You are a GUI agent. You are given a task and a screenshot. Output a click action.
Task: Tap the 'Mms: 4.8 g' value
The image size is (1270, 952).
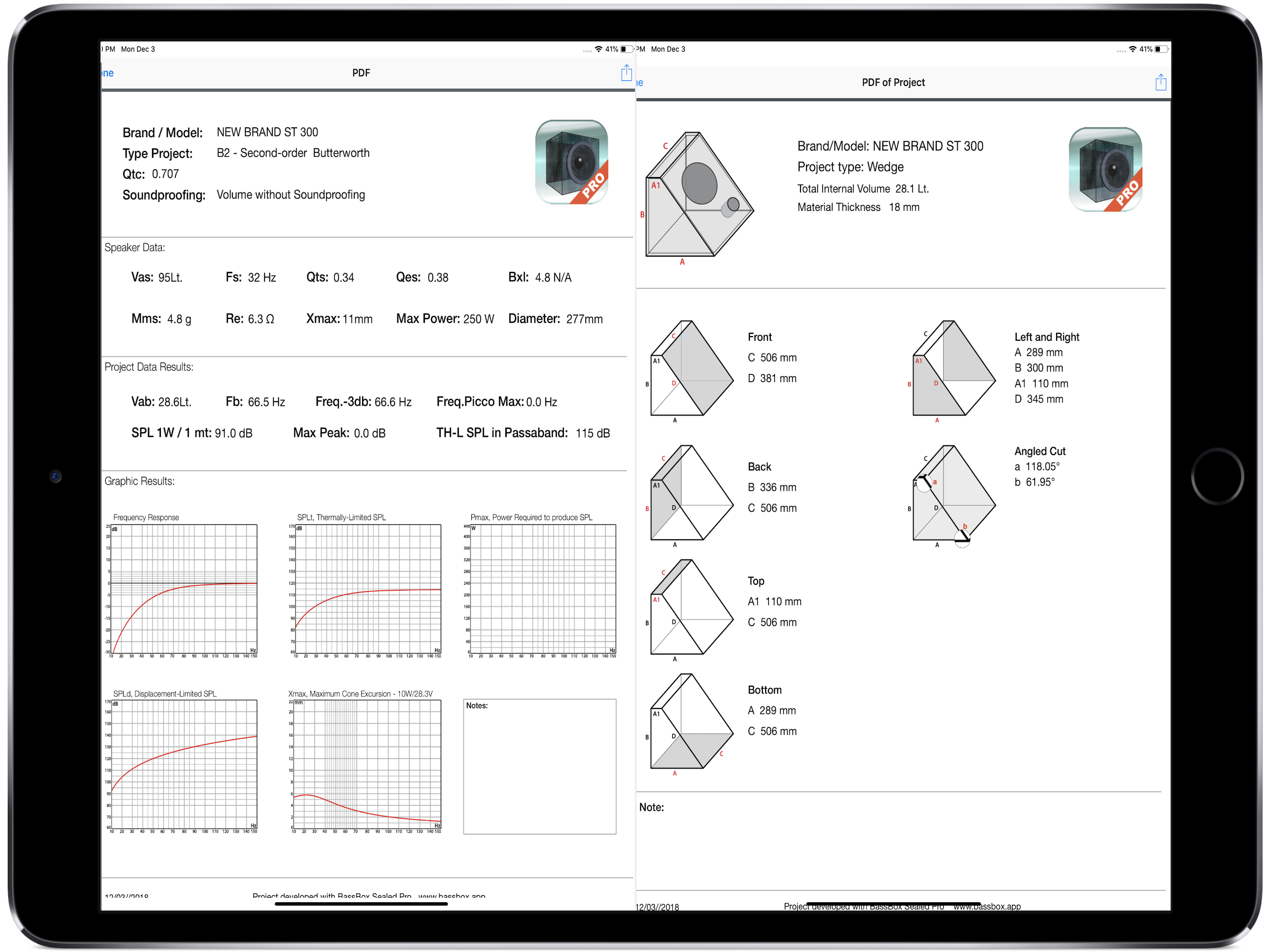[161, 319]
